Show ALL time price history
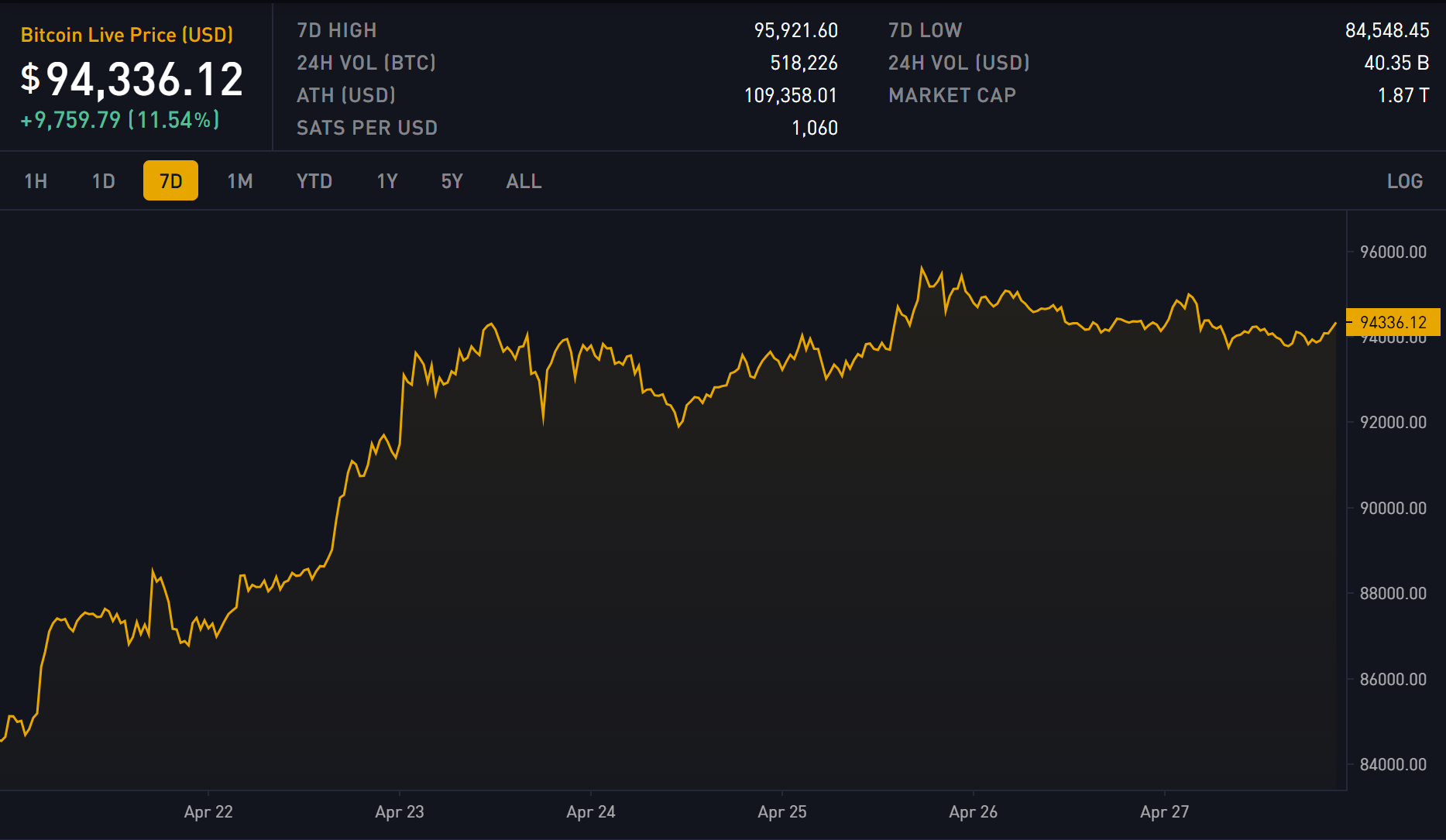 tap(524, 181)
